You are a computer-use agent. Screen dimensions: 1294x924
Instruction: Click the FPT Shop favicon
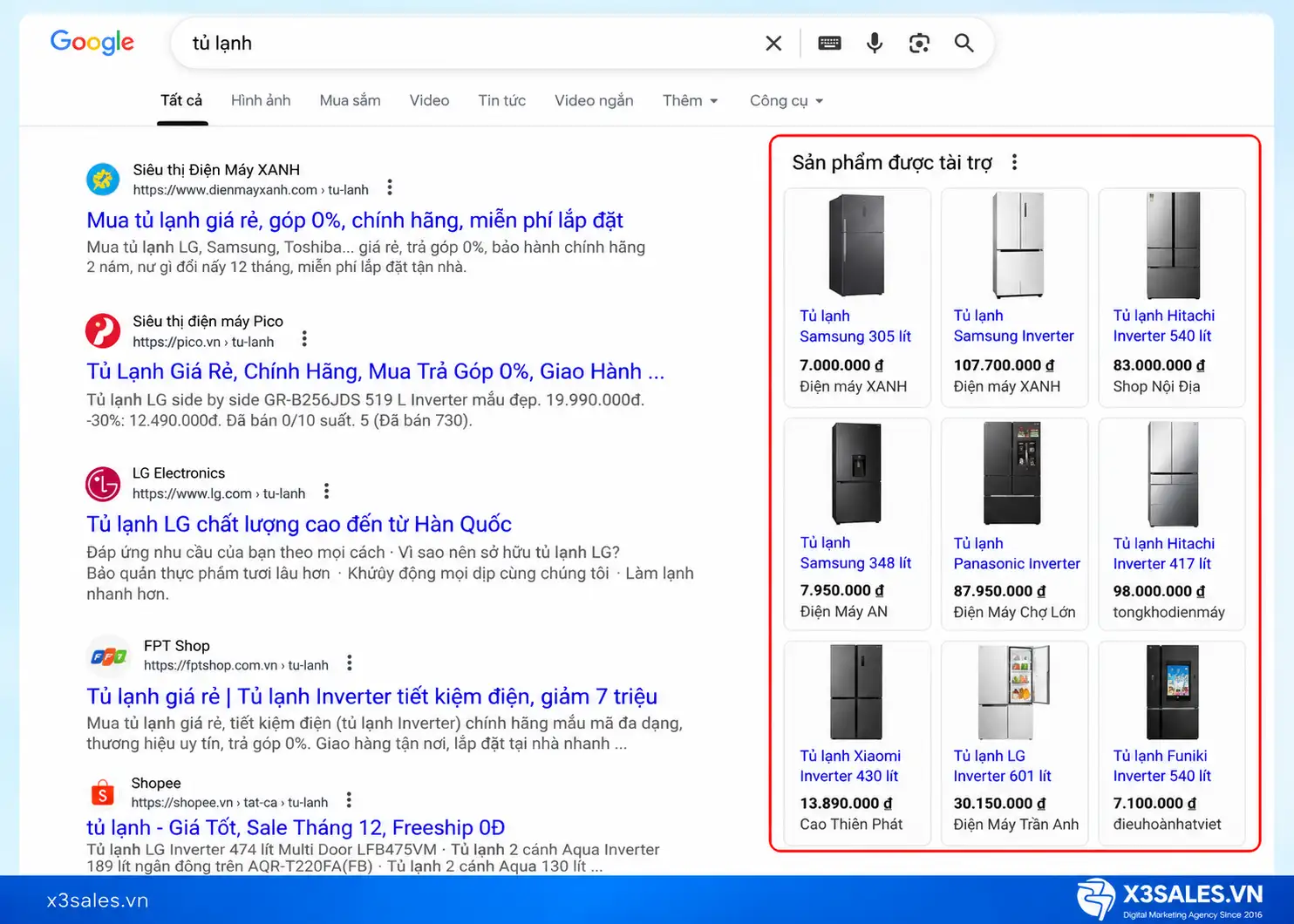(108, 656)
